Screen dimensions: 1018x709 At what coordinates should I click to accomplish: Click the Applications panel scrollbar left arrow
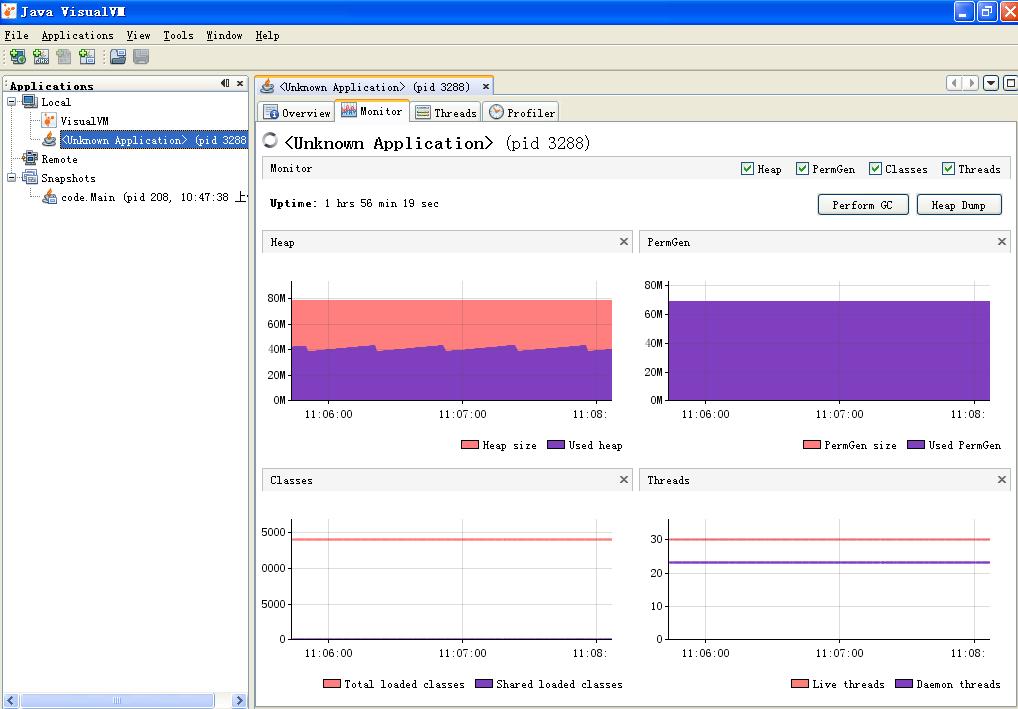tap(10, 701)
